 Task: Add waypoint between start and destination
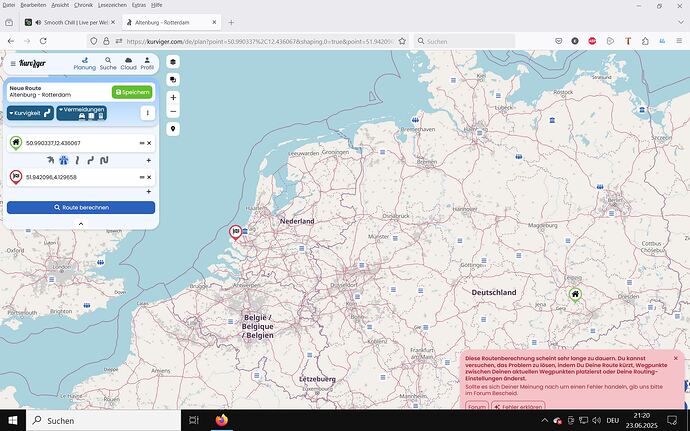[149, 160]
